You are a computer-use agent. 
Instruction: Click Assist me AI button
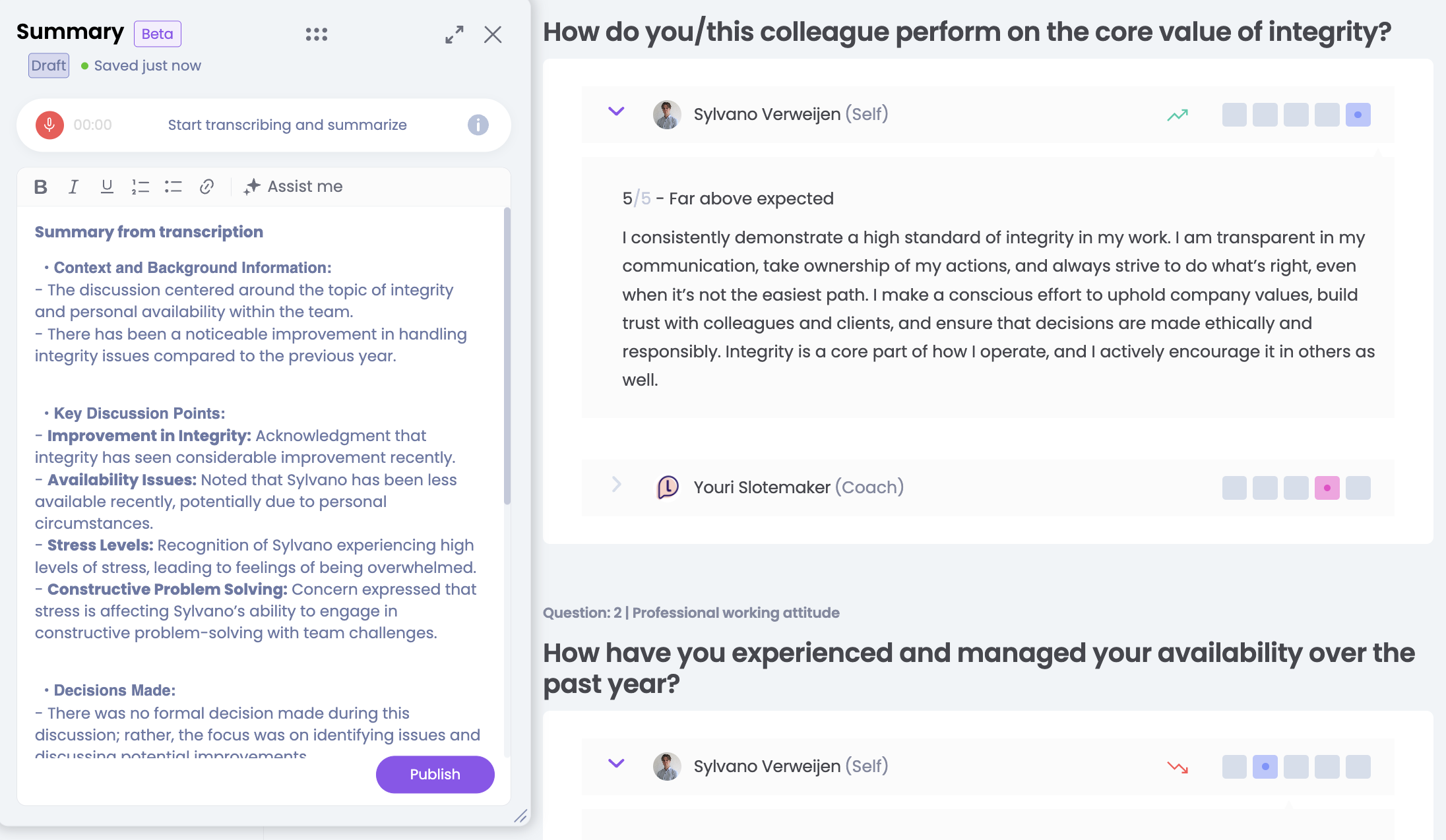point(293,187)
